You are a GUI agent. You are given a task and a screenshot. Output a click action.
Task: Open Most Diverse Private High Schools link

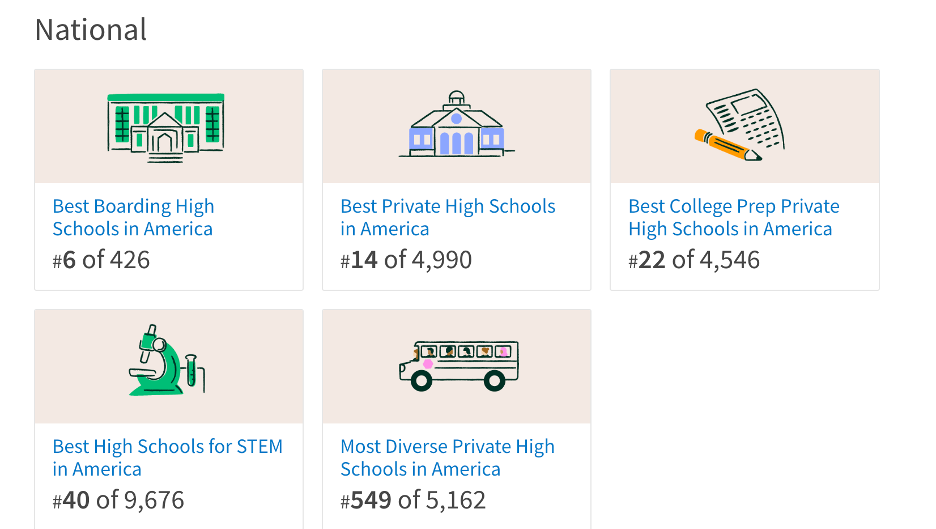pyautogui.click(x=447, y=457)
